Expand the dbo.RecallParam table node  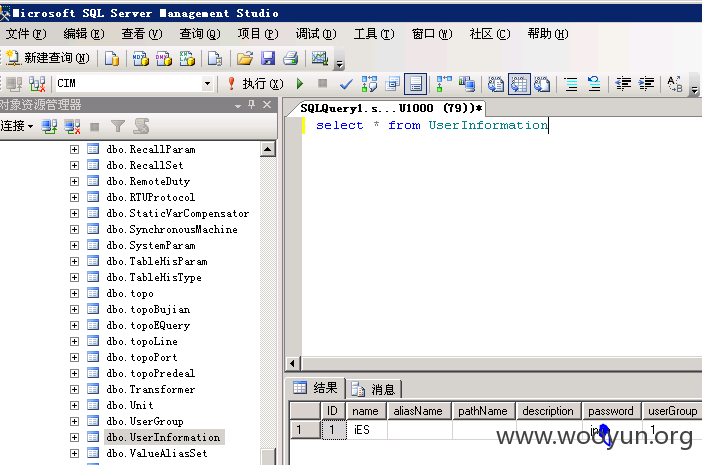click(74, 149)
